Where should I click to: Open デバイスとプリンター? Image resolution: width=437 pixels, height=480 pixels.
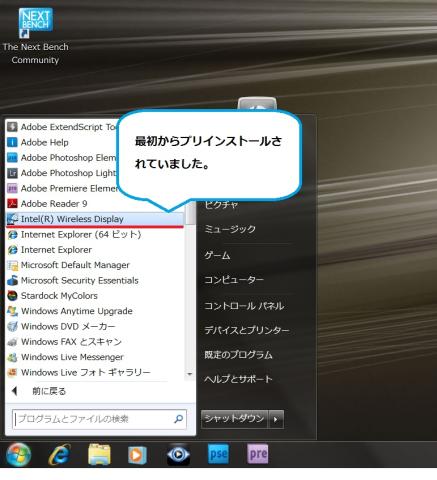247,330
